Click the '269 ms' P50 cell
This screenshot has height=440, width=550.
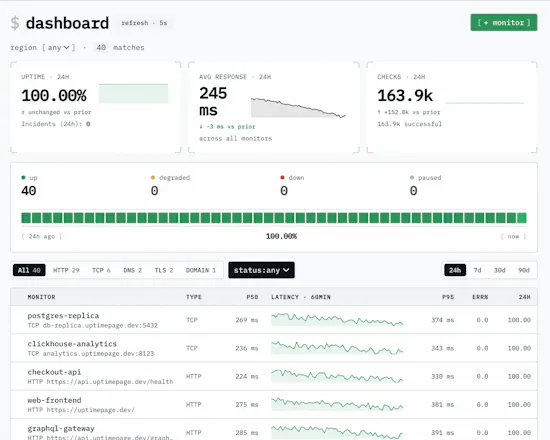pos(247,320)
